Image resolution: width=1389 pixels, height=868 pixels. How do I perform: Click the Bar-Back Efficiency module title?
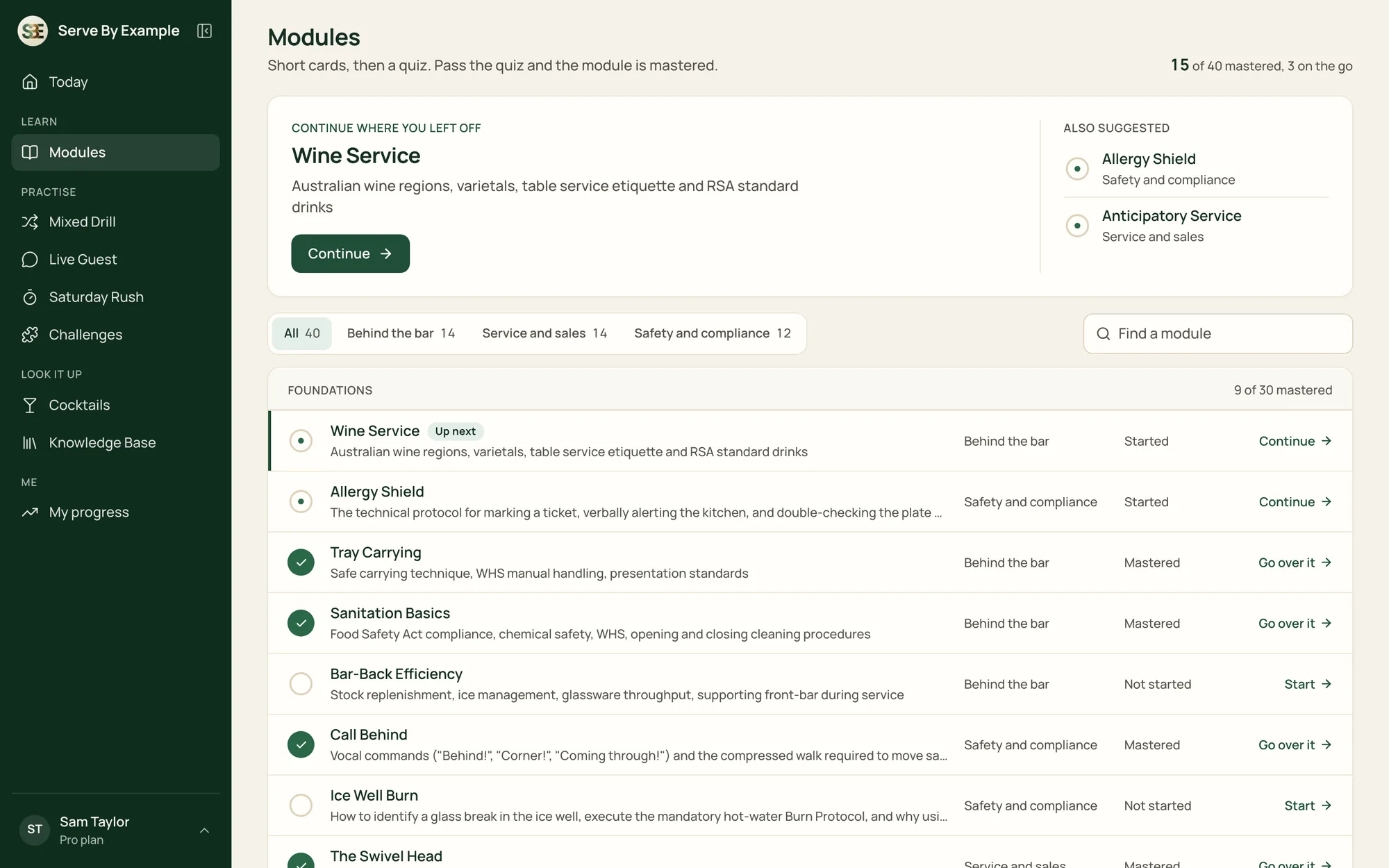[x=396, y=674]
